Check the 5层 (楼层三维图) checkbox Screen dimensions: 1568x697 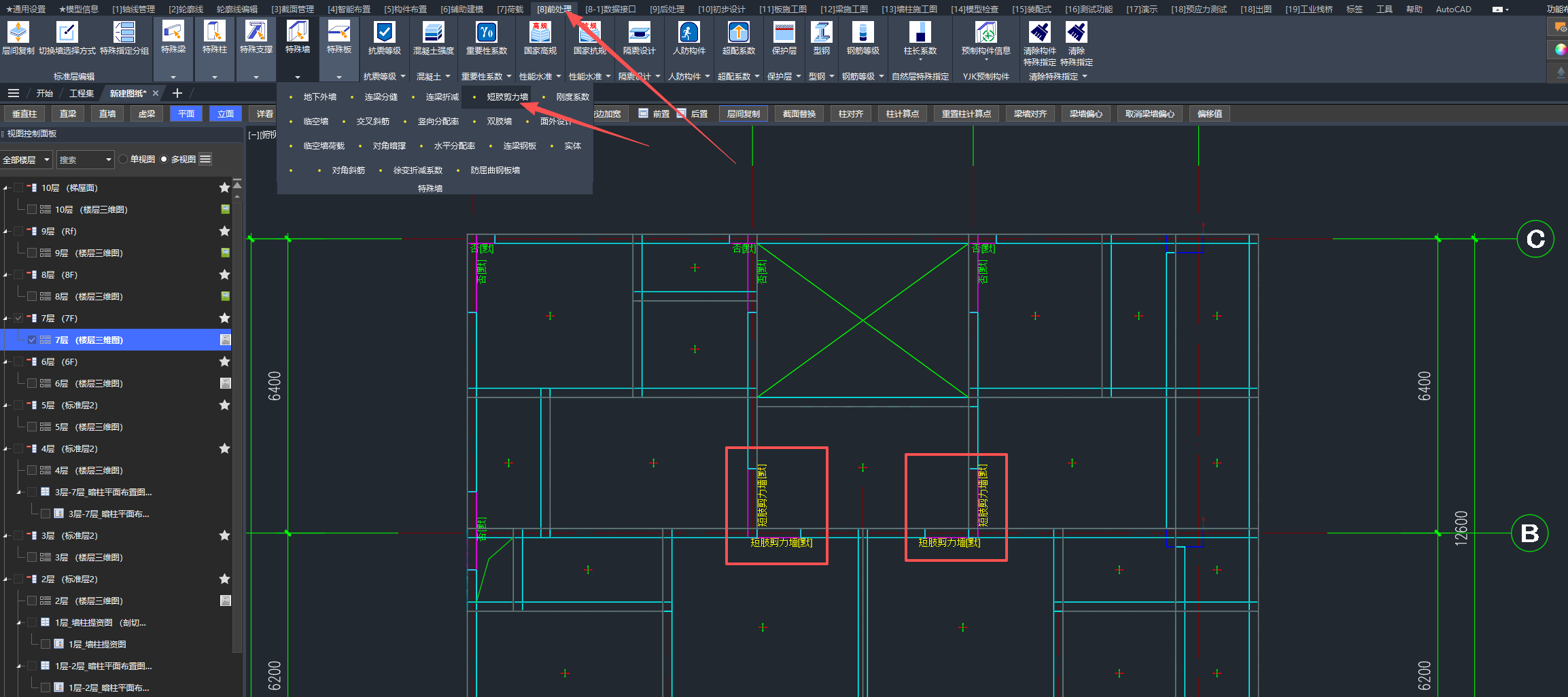(32, 427)
